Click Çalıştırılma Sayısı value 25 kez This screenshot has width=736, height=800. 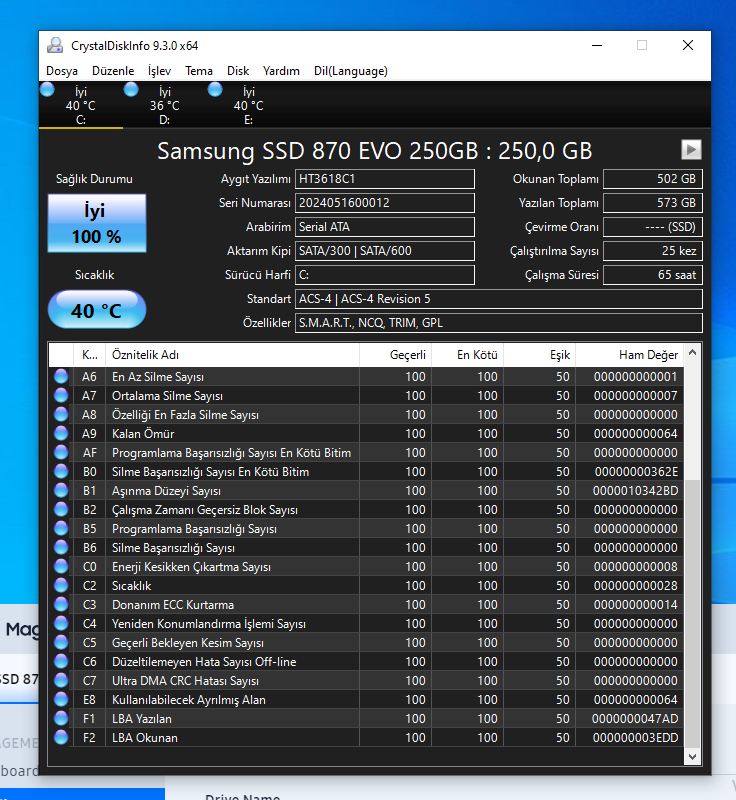coord(653,251)
